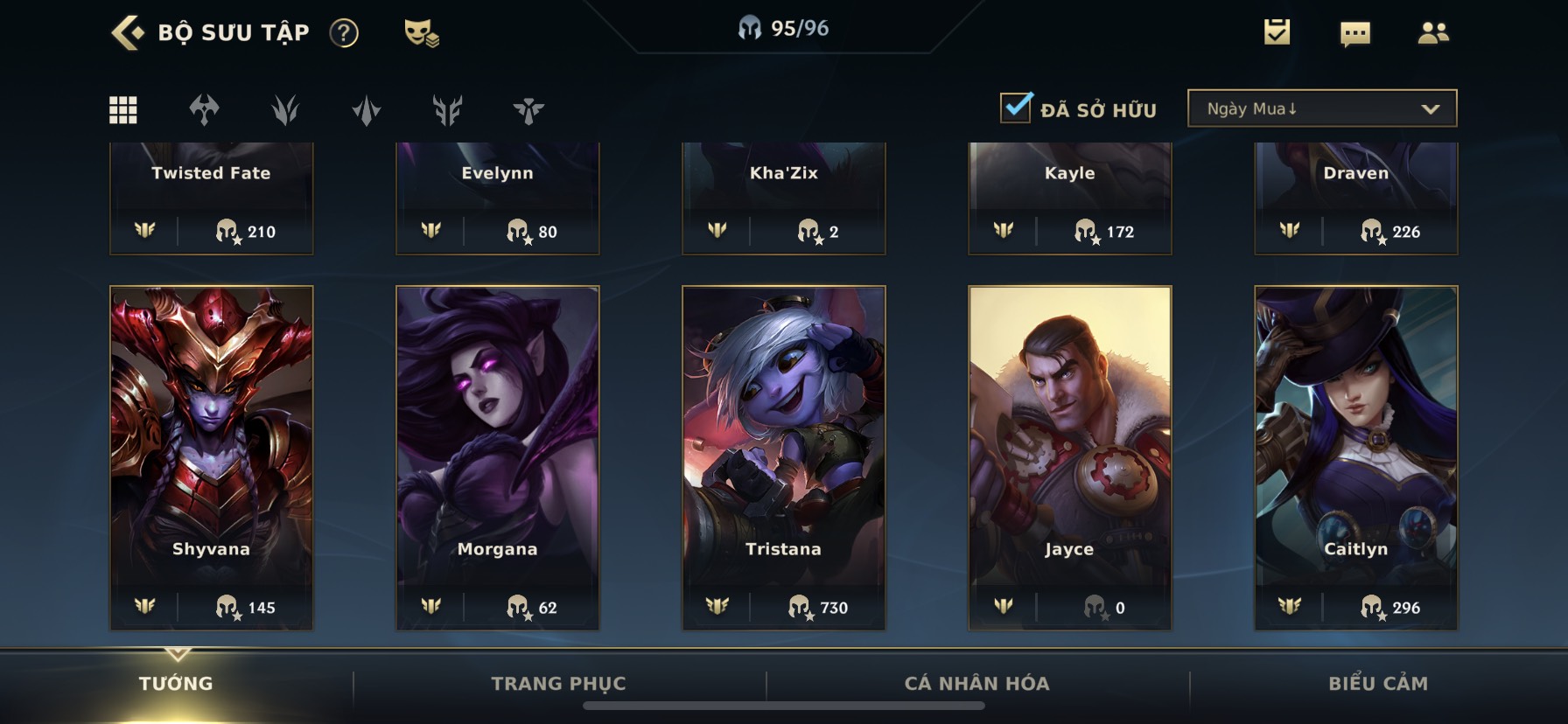
Task: Open the BIỂU CẢM tab
Action: pos(1378,684)
